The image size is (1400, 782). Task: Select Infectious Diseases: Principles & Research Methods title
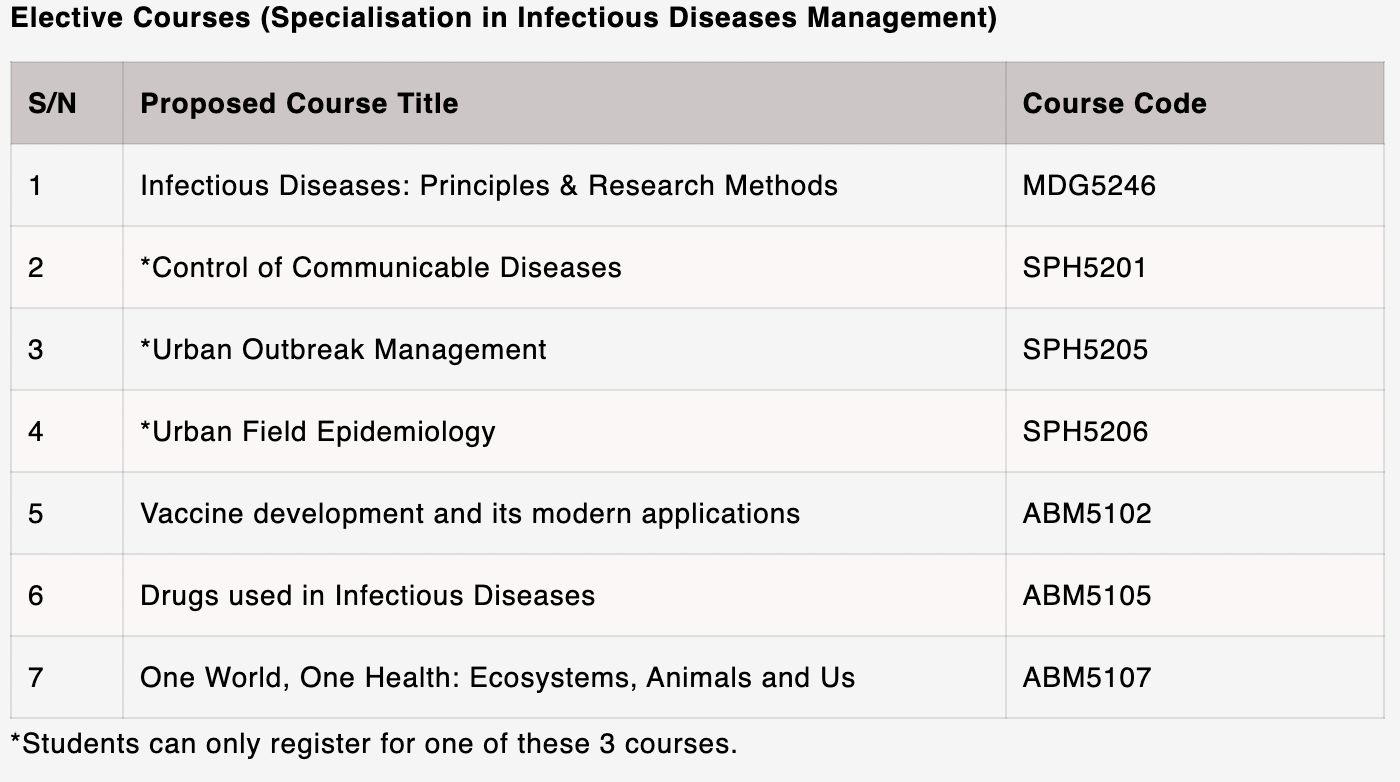pyautogui.click(x=488, y=185)
